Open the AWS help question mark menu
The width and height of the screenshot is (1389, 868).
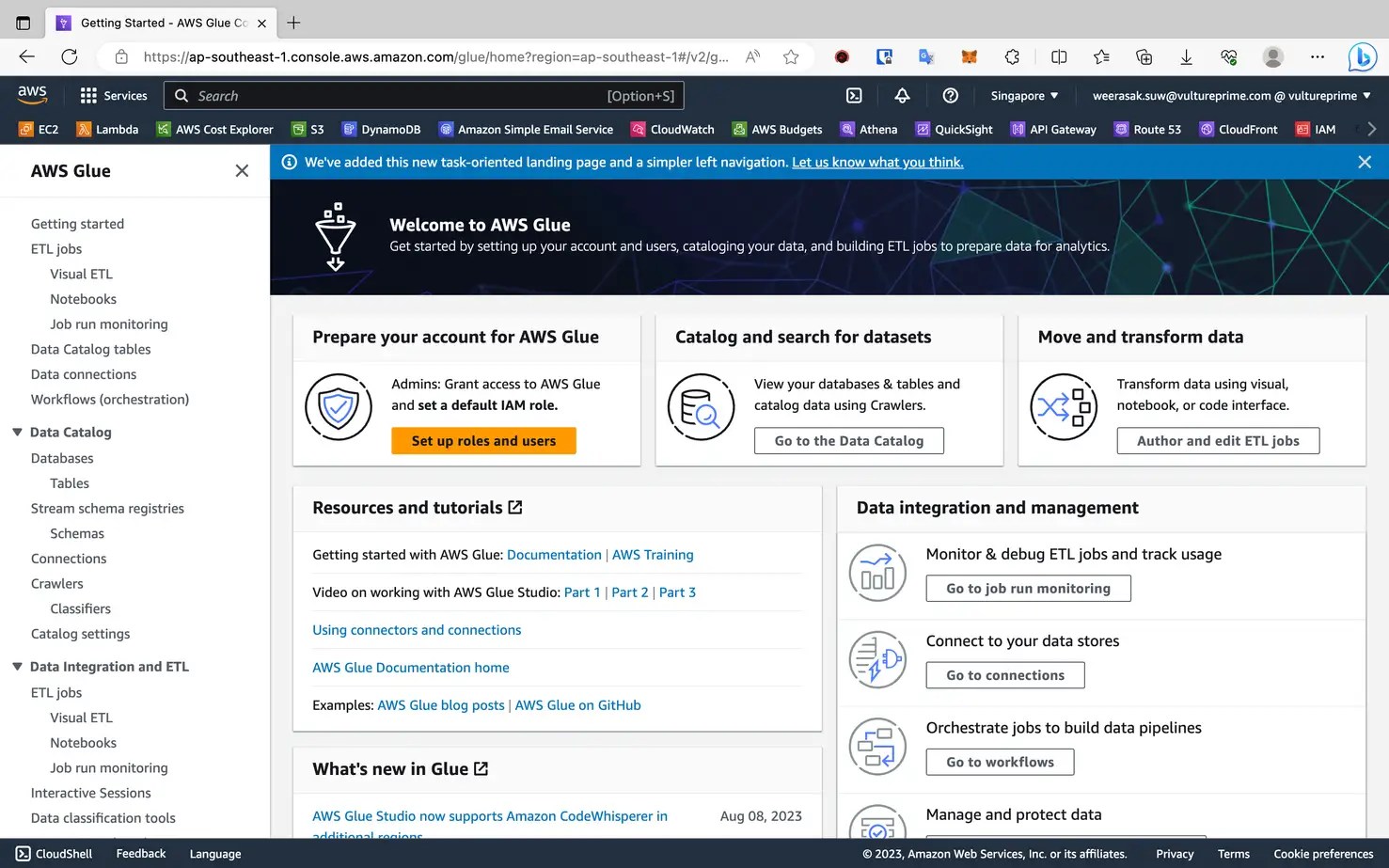951,96
